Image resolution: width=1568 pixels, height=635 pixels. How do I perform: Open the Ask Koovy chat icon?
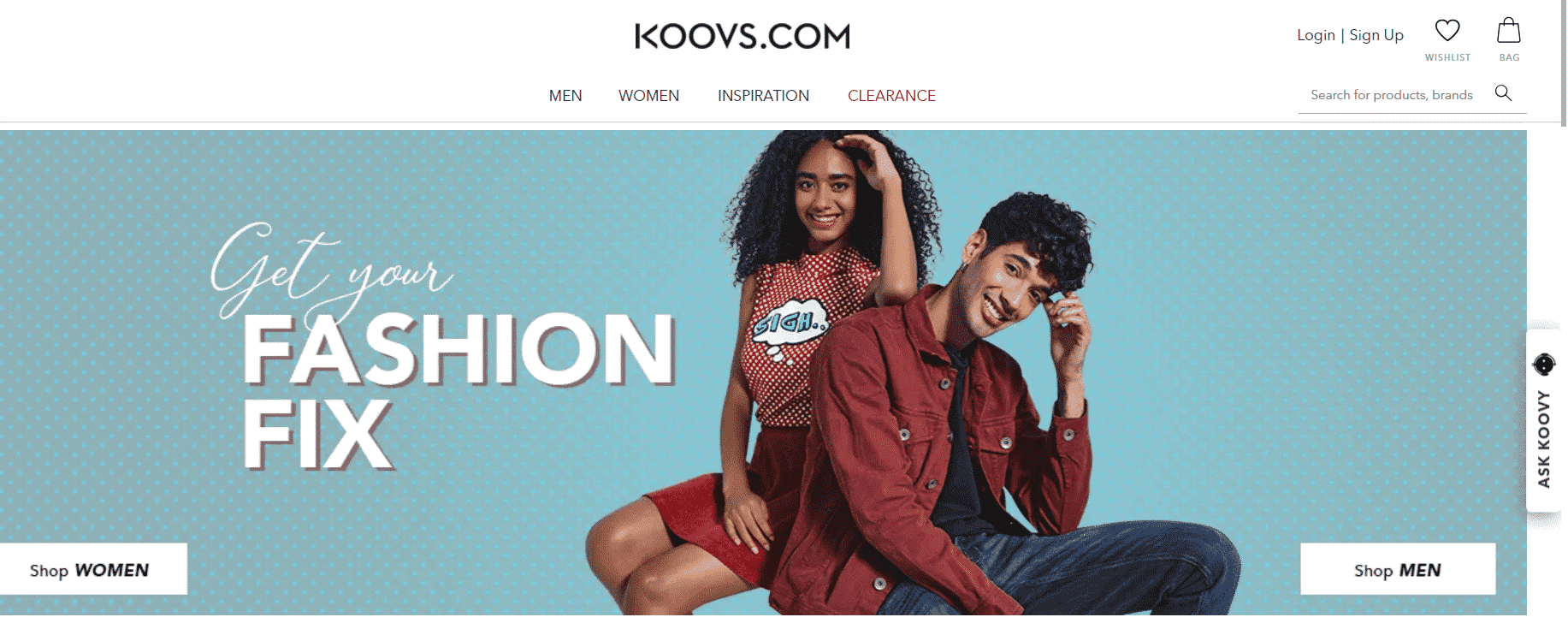coord(1544,365)
